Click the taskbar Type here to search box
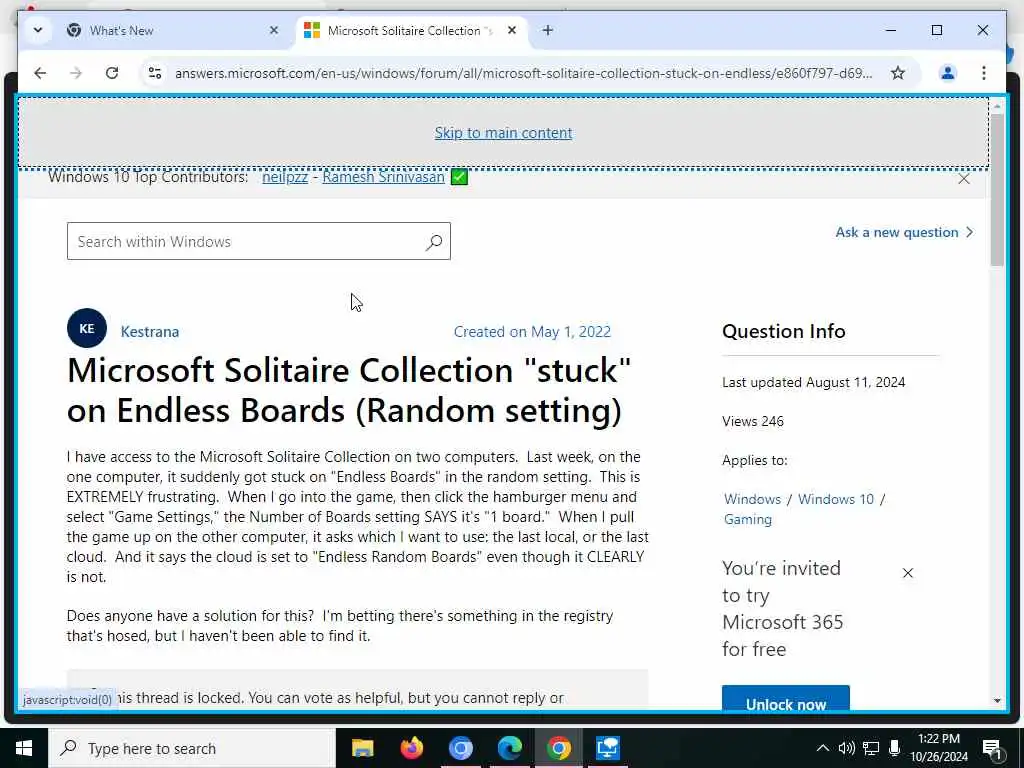The height and width of the screenshot is (768, 1024). pyautogui.click(x=191, y=748)
